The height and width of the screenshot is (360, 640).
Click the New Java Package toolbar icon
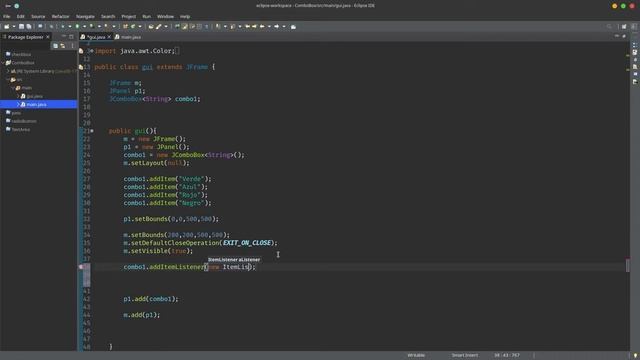(x=125, y=27)
